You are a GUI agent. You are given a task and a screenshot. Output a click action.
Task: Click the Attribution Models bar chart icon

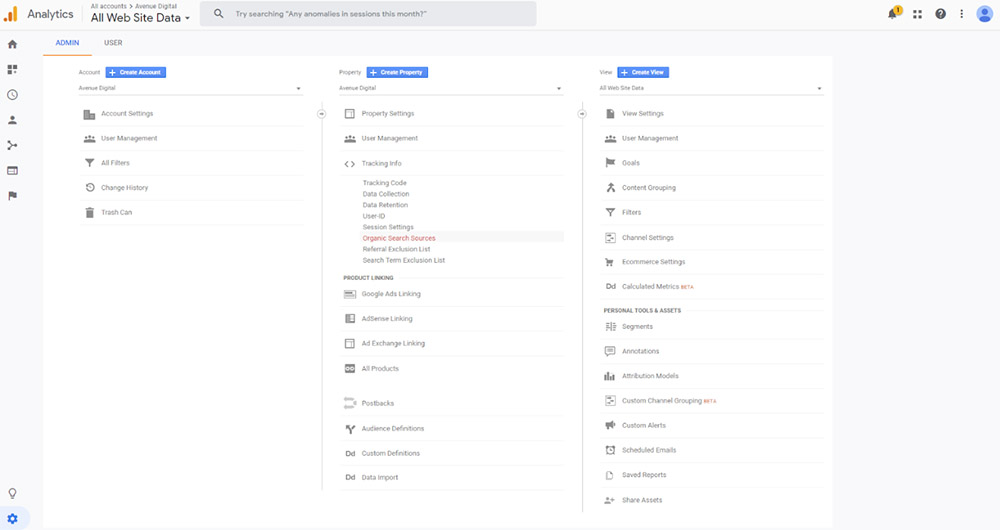pos(610,376)
